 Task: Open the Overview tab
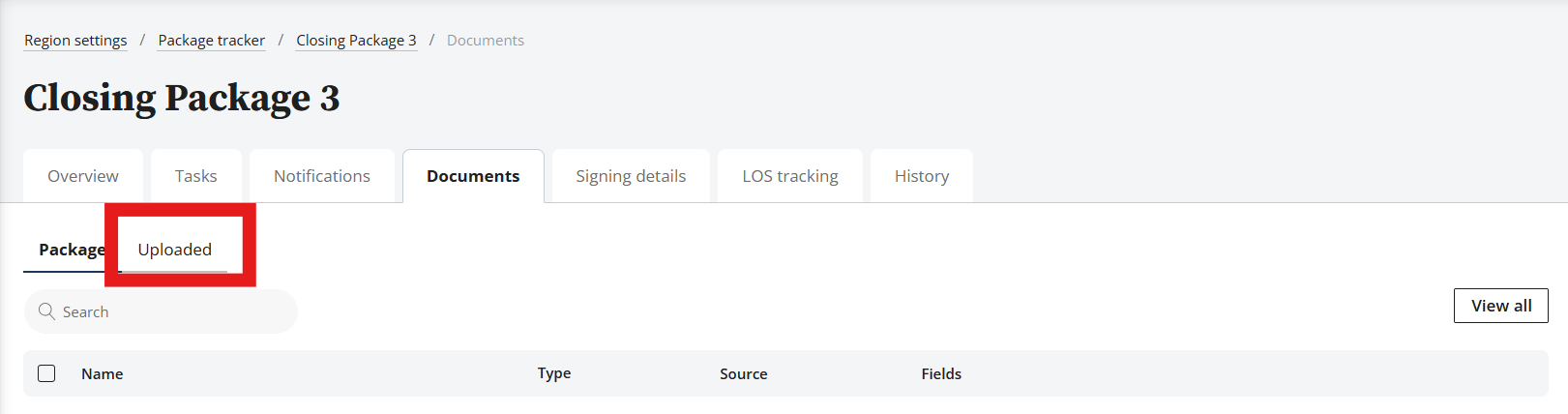(83, 176)
